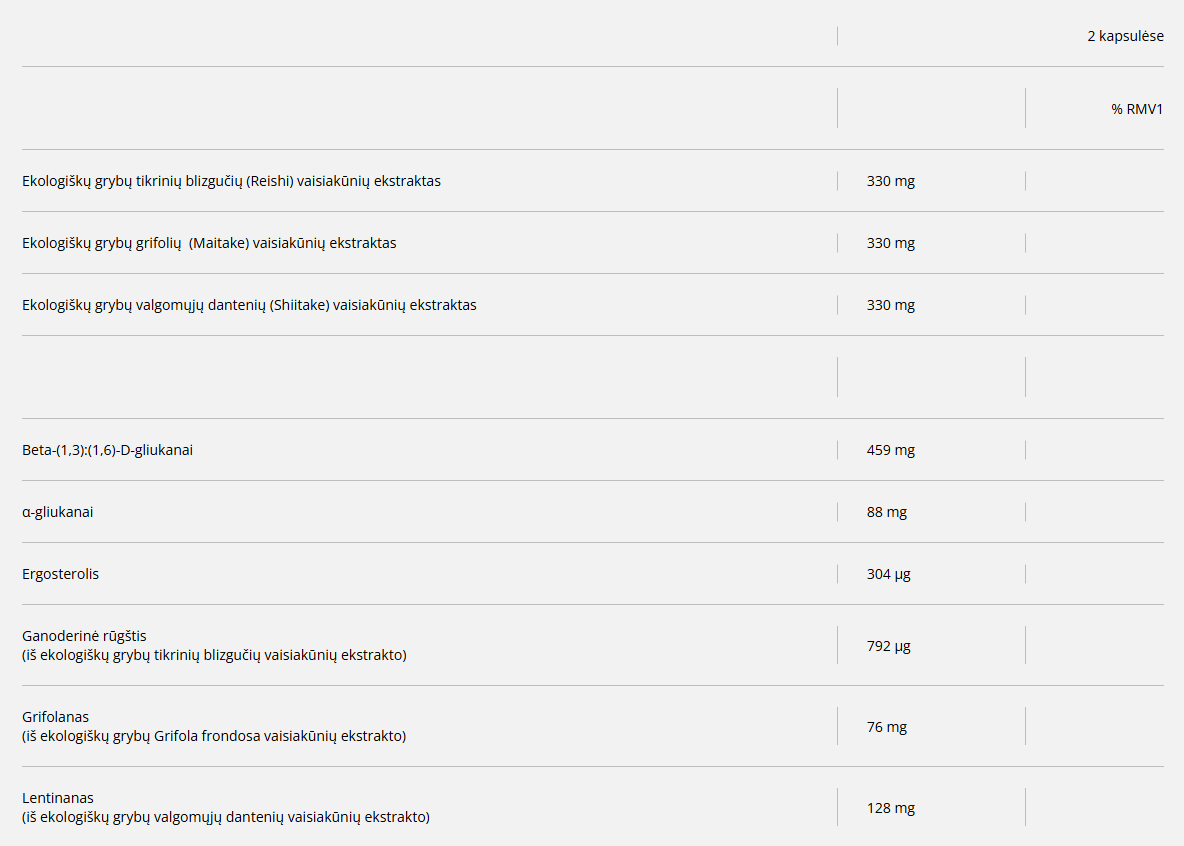
Task: Select the 330 mg value for Reishi
Action: [890, 181]
